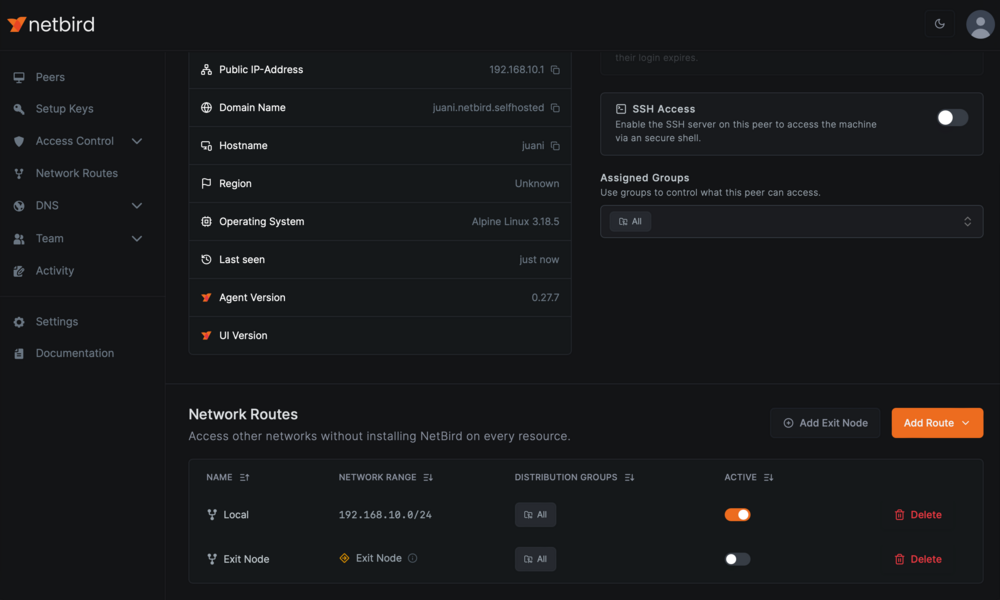Go to Peers in sidebar
Viewport: 1000px width, 600px height.
50,77
